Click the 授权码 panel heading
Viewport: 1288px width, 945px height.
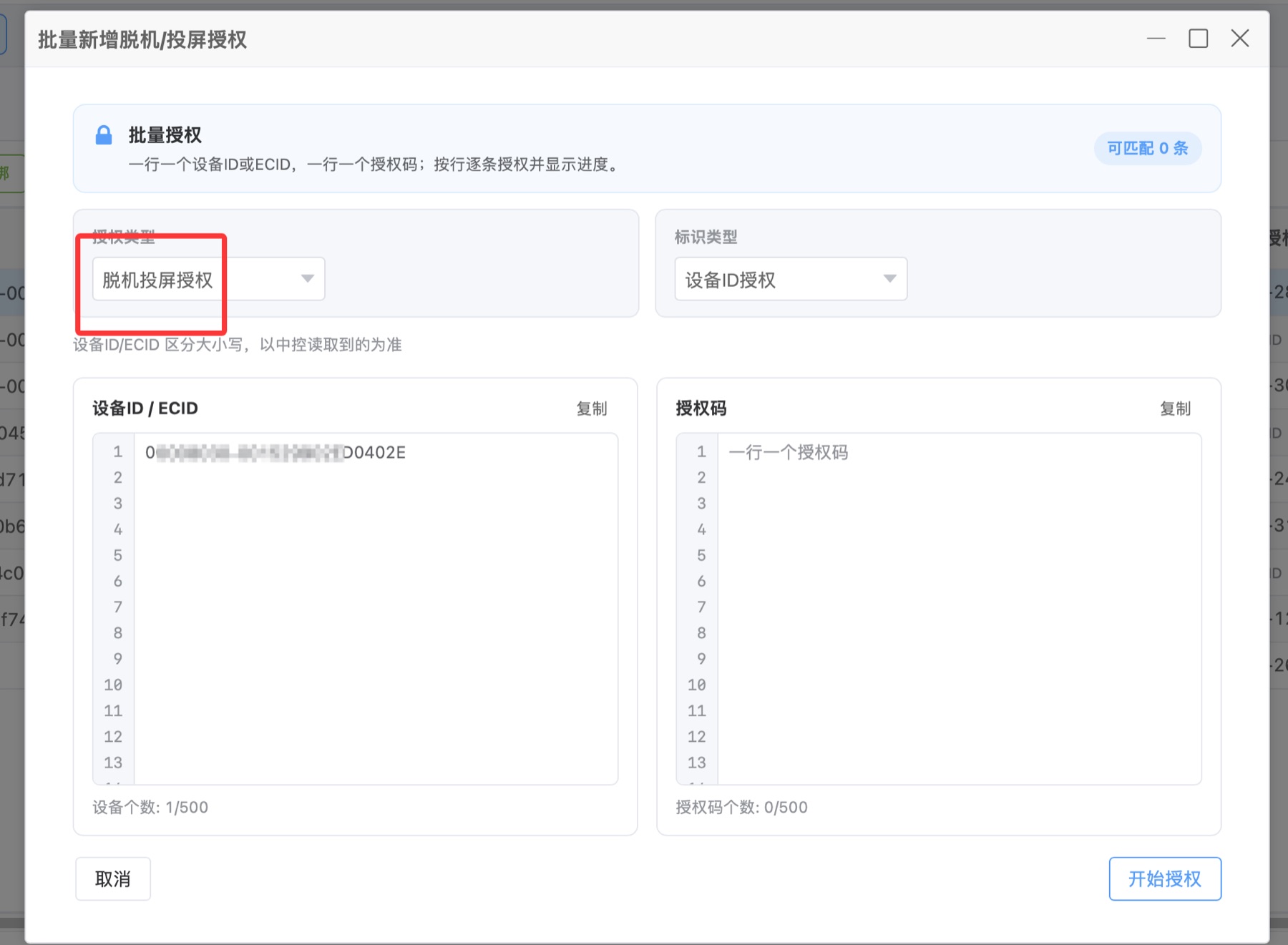701,408
